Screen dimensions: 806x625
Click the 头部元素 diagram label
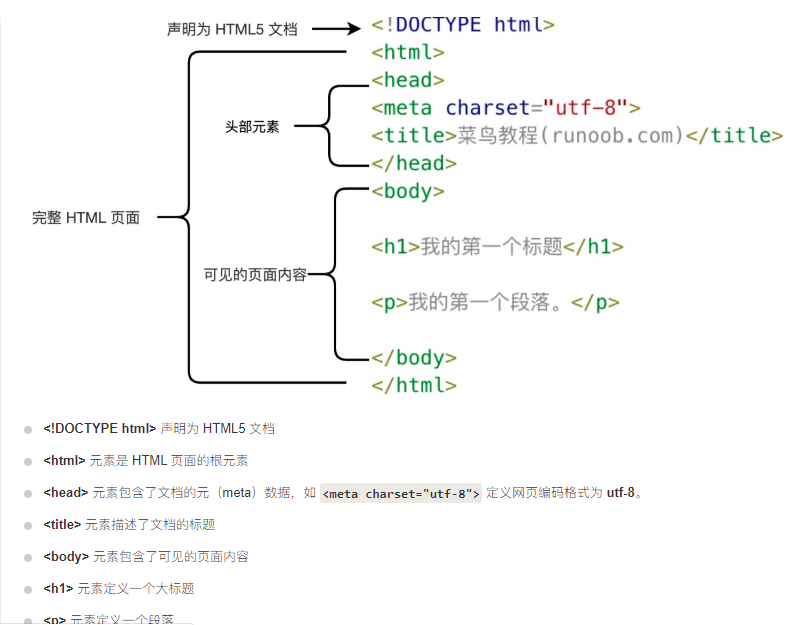pos(252,126)
